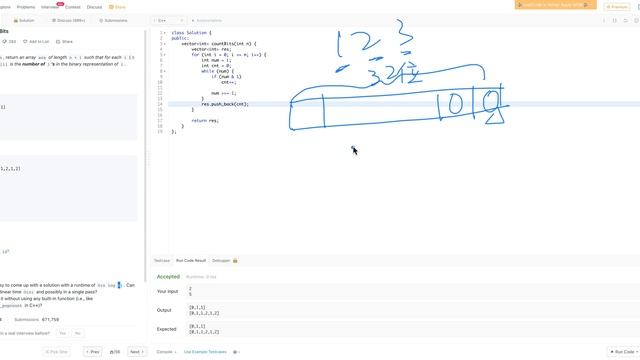640x360 pixels.
Task: Open the problem list counter
Action: point(115,352)
